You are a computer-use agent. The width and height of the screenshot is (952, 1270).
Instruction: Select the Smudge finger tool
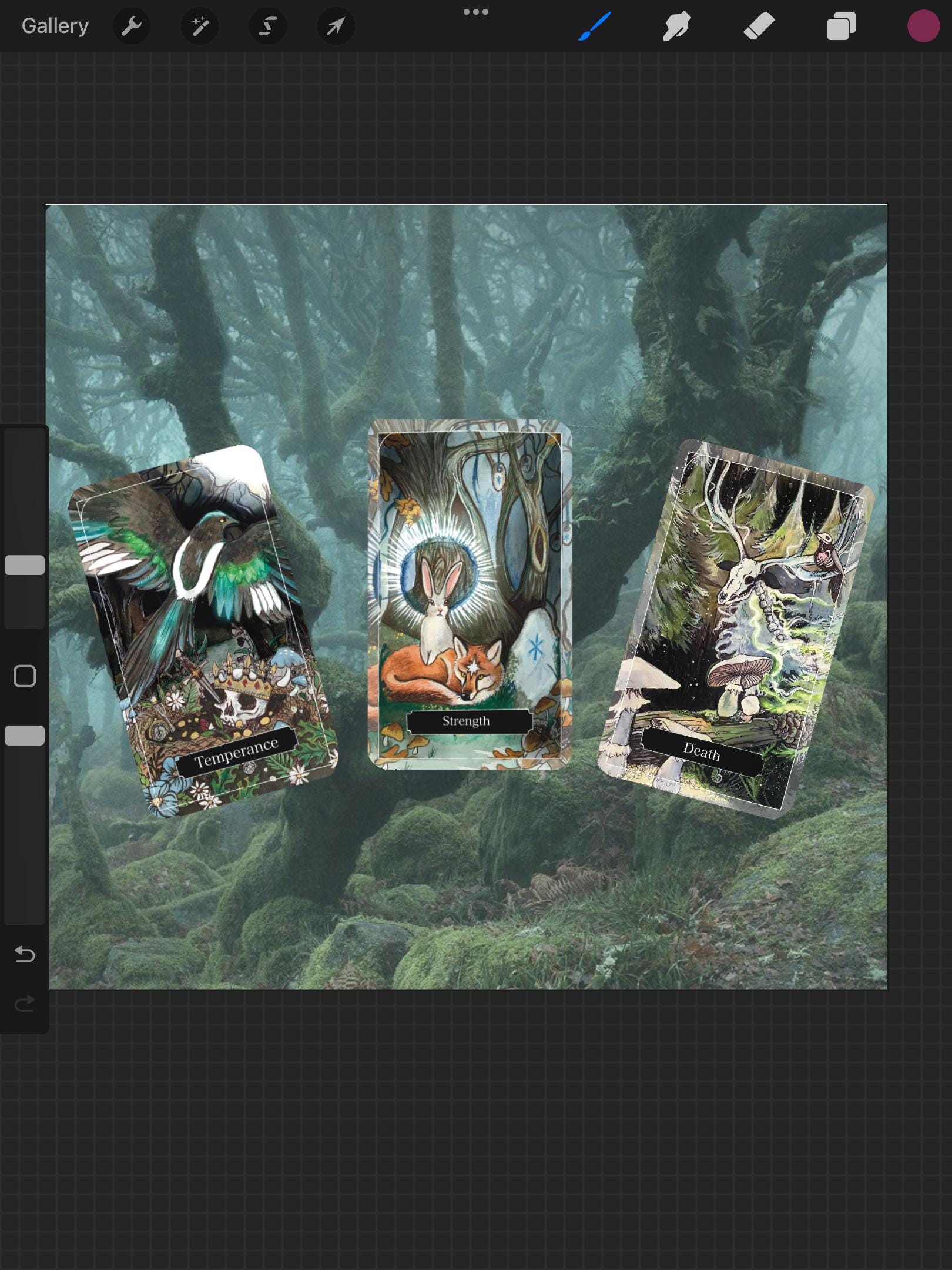(x=676, y=26)
